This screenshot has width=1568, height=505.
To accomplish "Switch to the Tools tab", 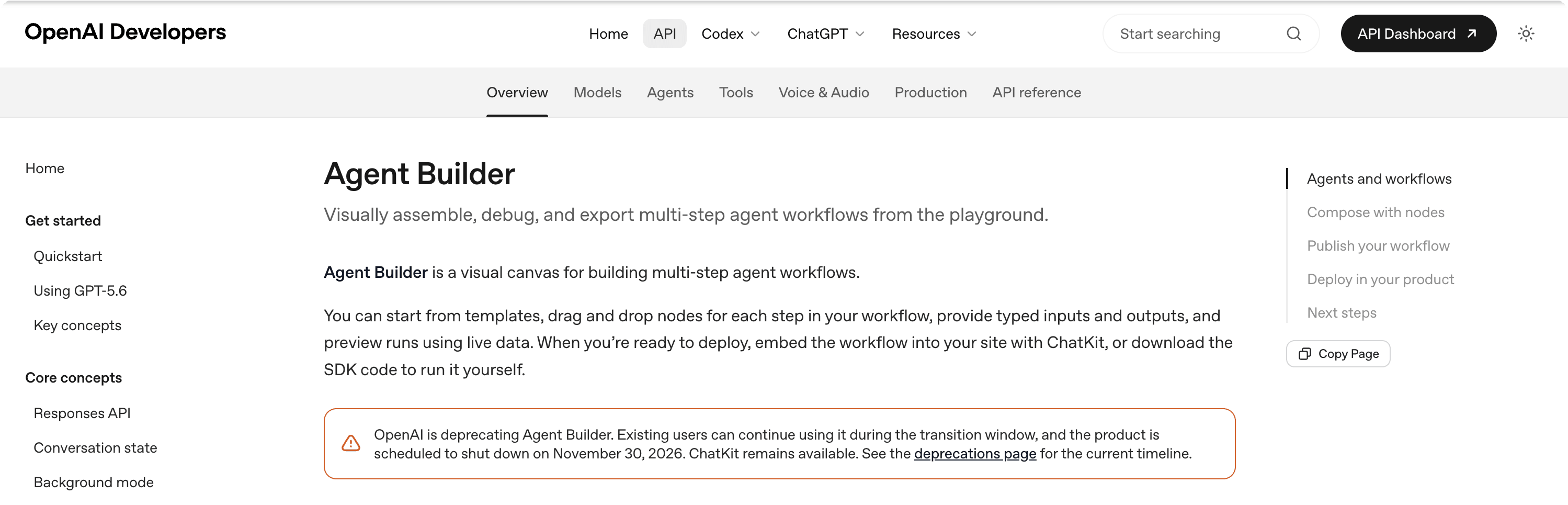I will pos(735,93).
